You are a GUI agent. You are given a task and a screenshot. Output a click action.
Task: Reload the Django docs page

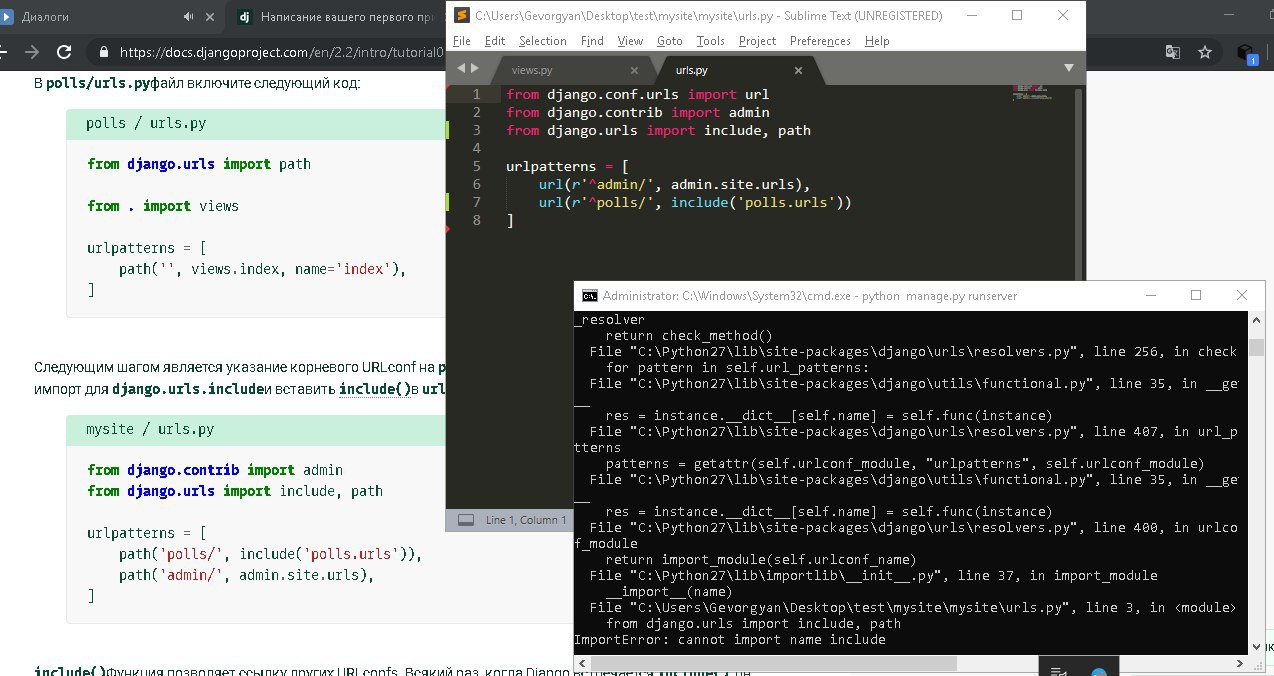pyautogui.click(x=64, y=52)
